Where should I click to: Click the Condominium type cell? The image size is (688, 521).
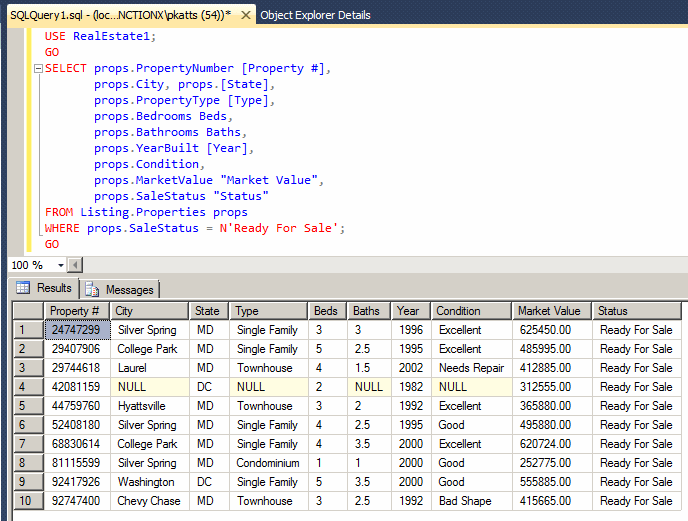coord(269,463)
